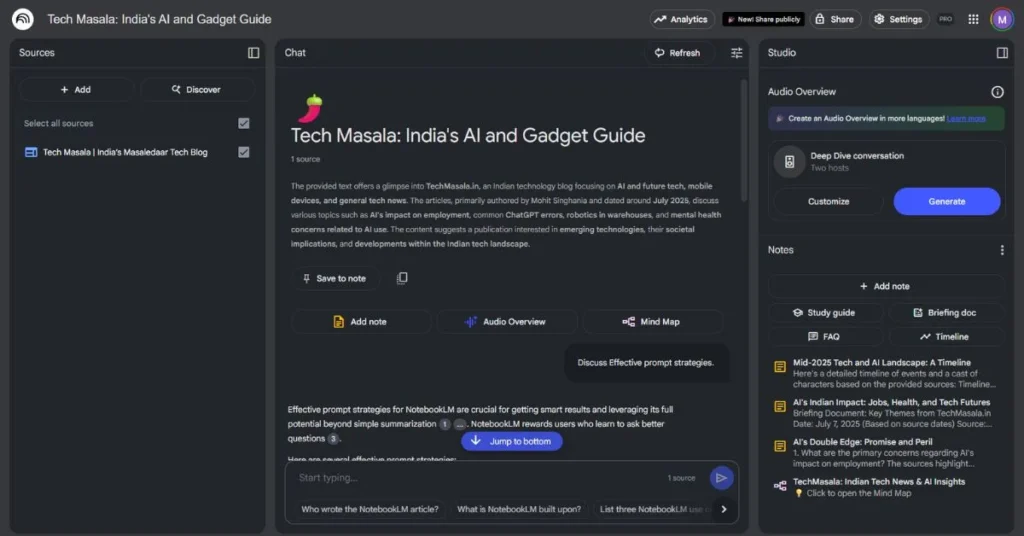Click the chat panel scrollbar
Viewport: 1024px width, 536px height.
click(x=743, y=140)
